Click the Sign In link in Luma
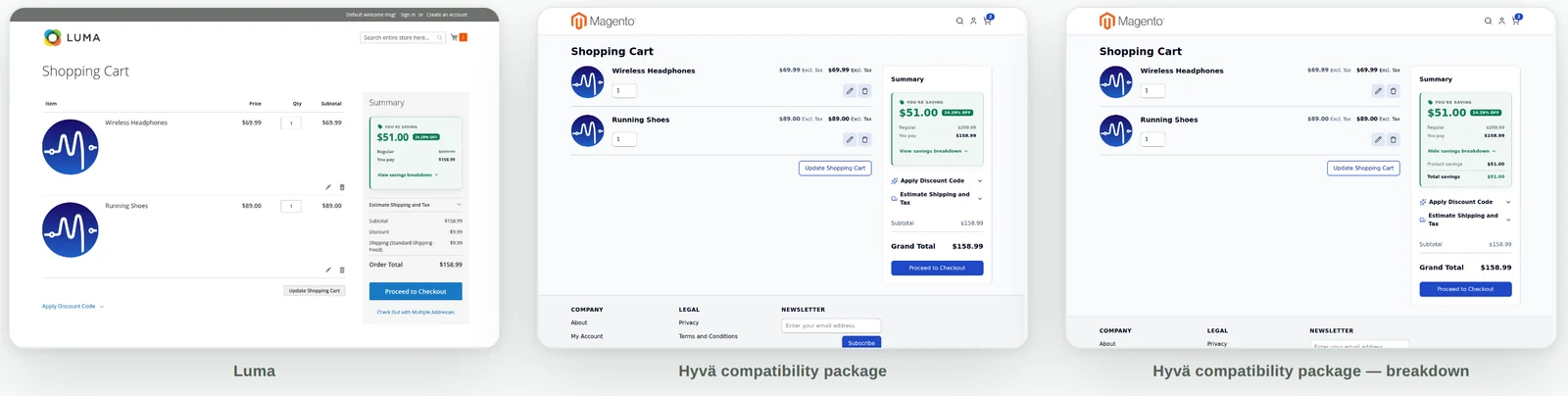The height and width of the screenshot is (396, 1568). (x=408, y=15)
